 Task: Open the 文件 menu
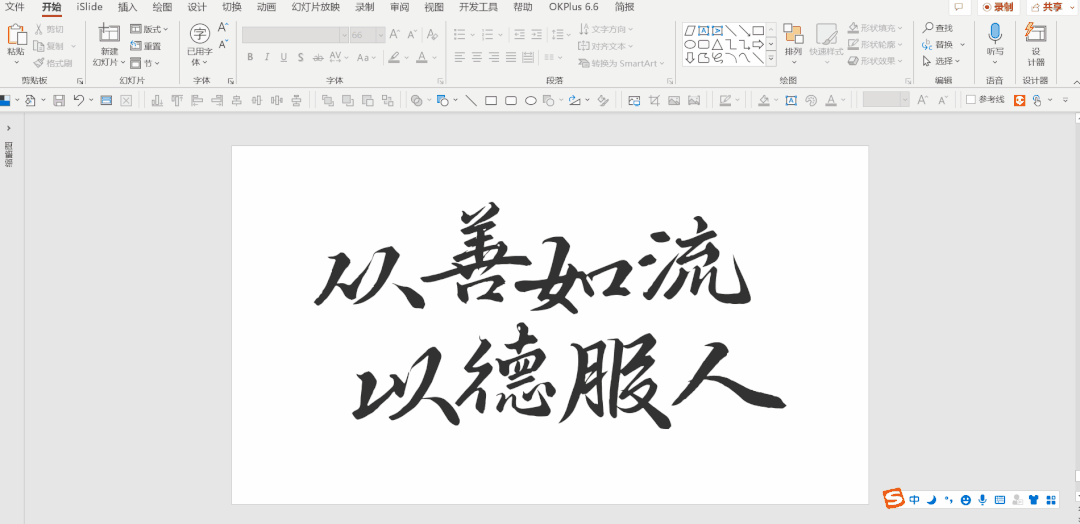15,7
